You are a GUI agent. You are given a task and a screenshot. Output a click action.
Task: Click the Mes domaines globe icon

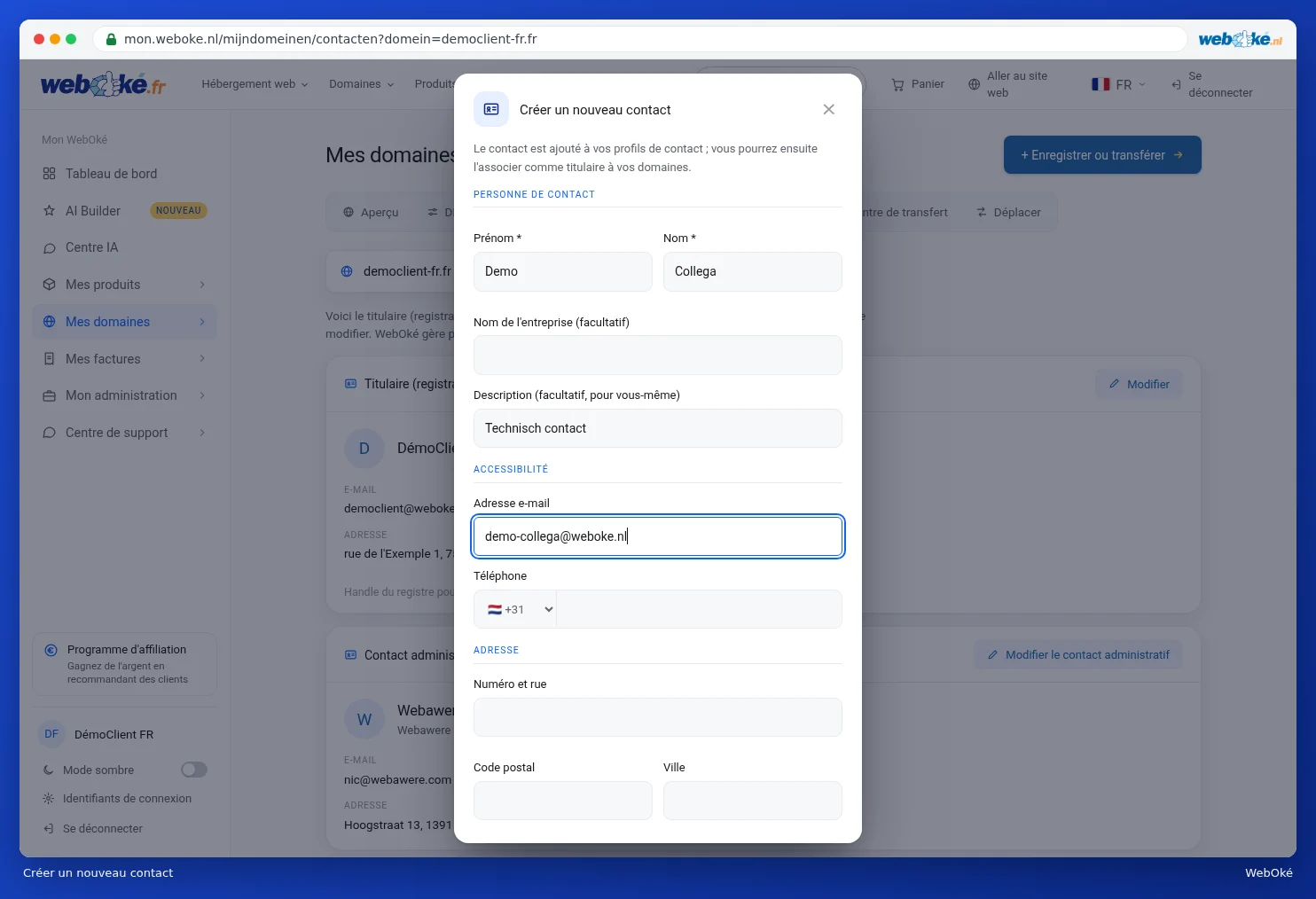coord(49,322)
